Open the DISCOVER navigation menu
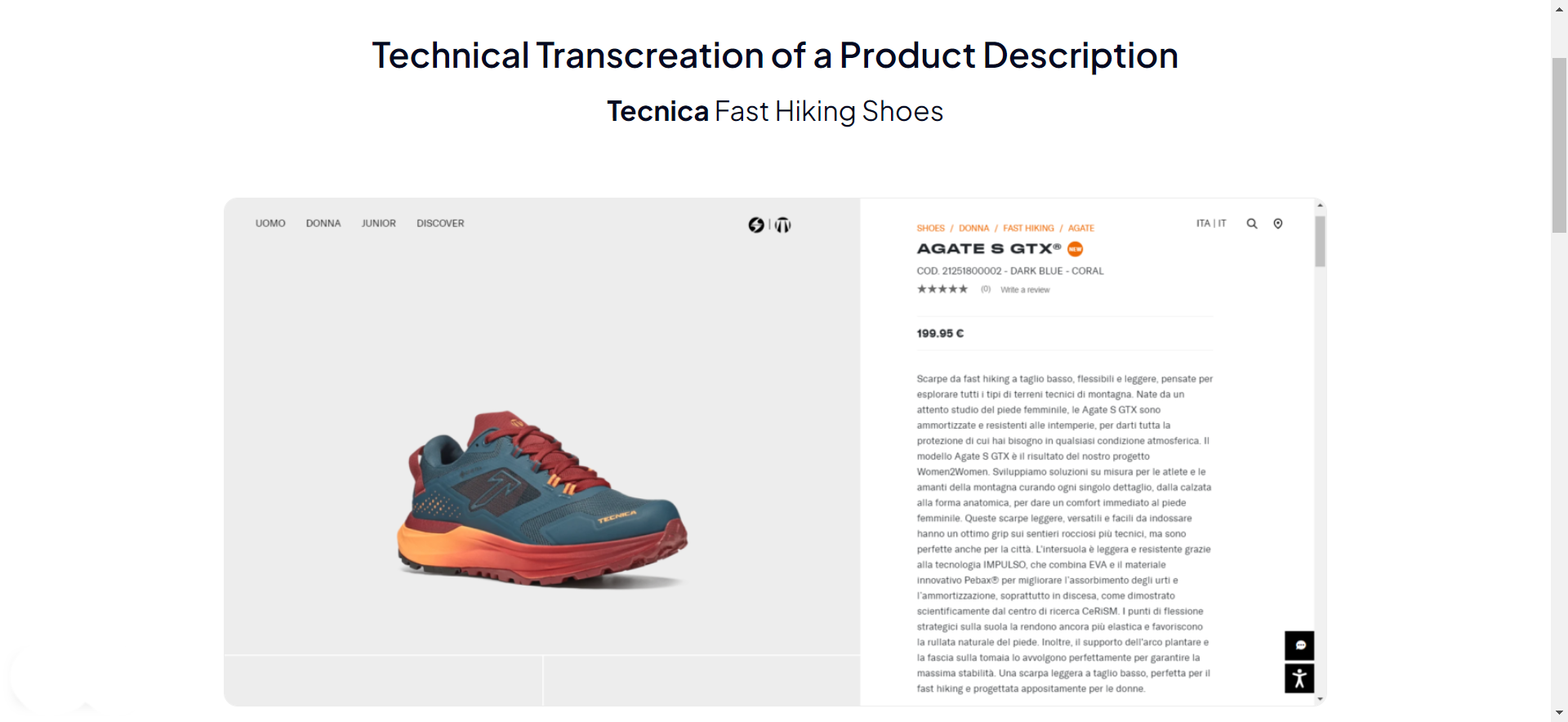Image resolution: width=1568 pixels, height=722 pixels. pos(439,223)
